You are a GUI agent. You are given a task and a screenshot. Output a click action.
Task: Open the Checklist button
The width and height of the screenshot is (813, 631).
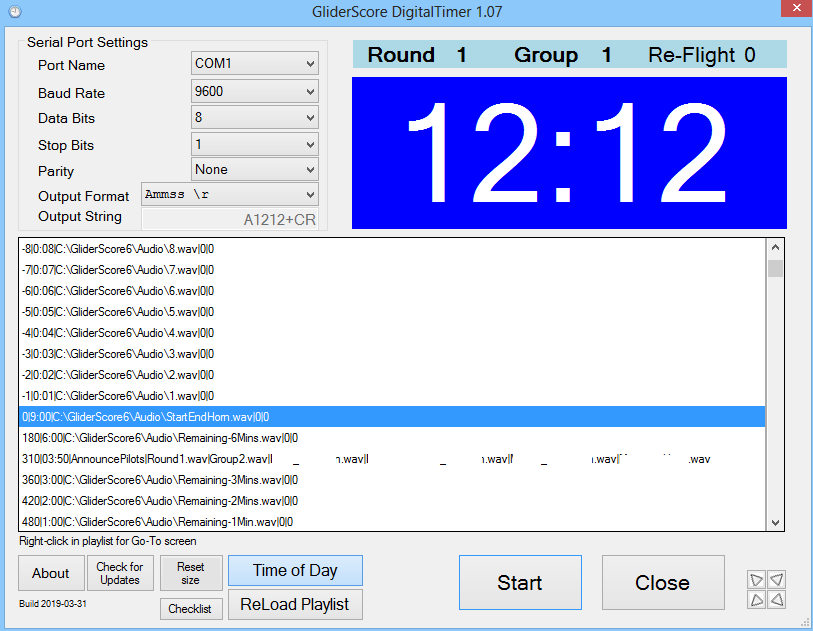(x=191, y=609)
